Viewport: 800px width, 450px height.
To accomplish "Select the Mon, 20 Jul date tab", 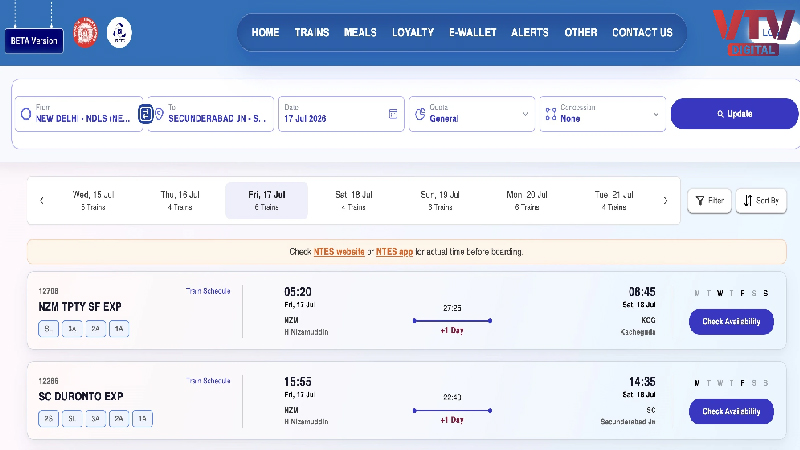I will coord(527,201).
